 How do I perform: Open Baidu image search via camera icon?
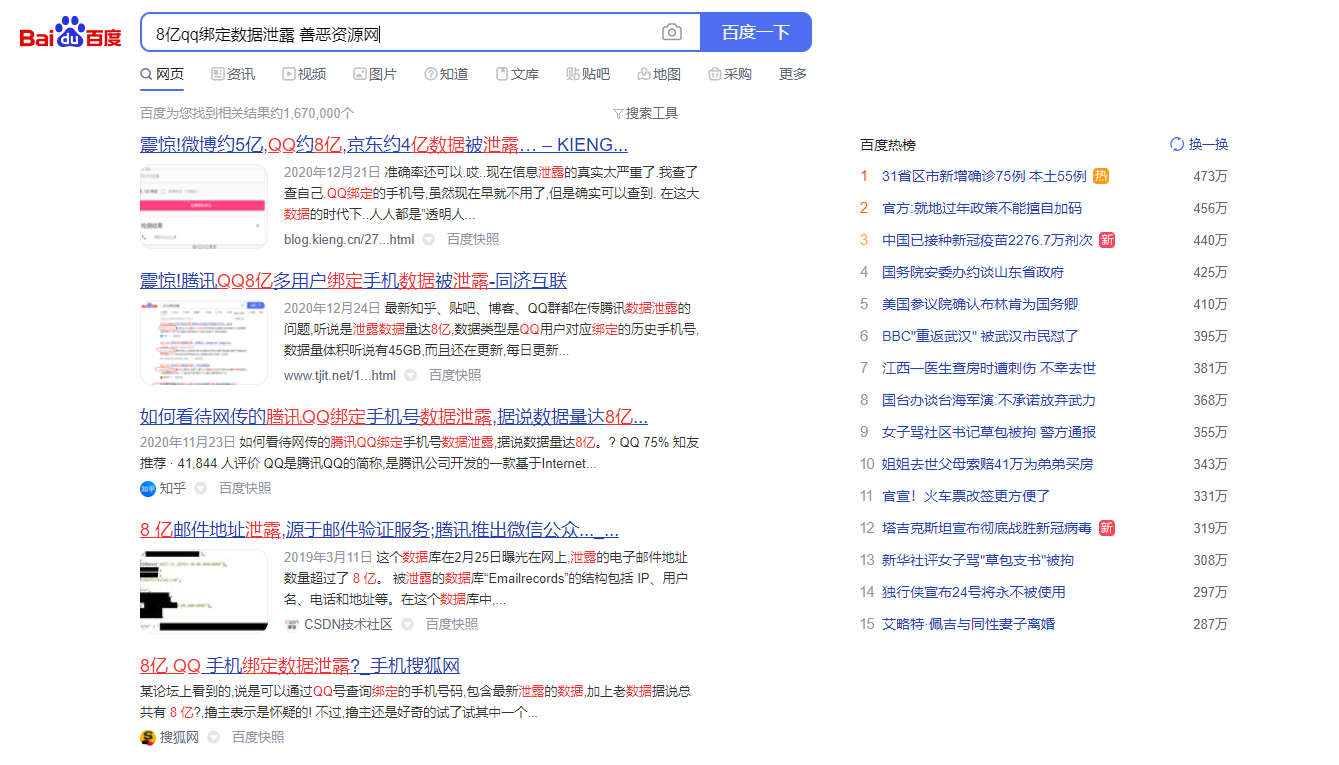click(x=671, y=31)
